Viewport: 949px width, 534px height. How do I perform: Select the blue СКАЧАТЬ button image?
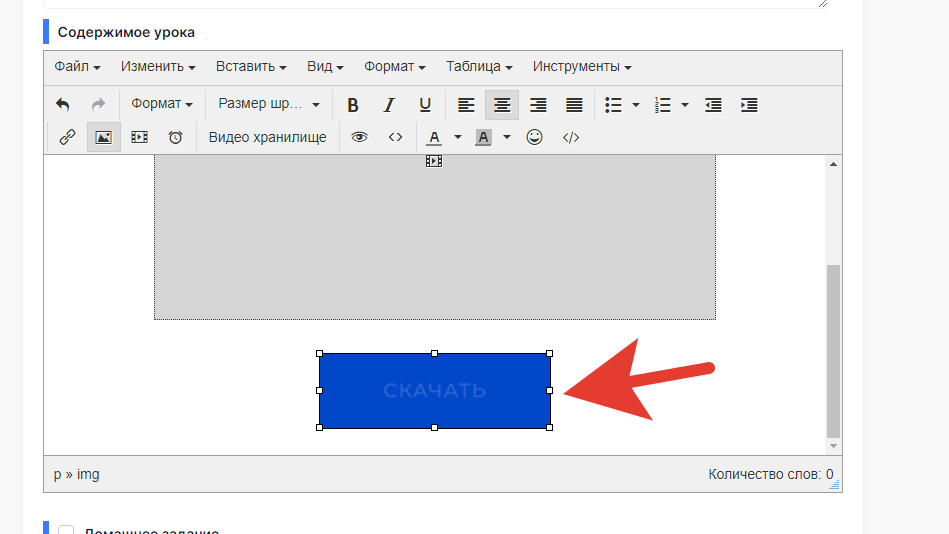(x=435, y=391)
